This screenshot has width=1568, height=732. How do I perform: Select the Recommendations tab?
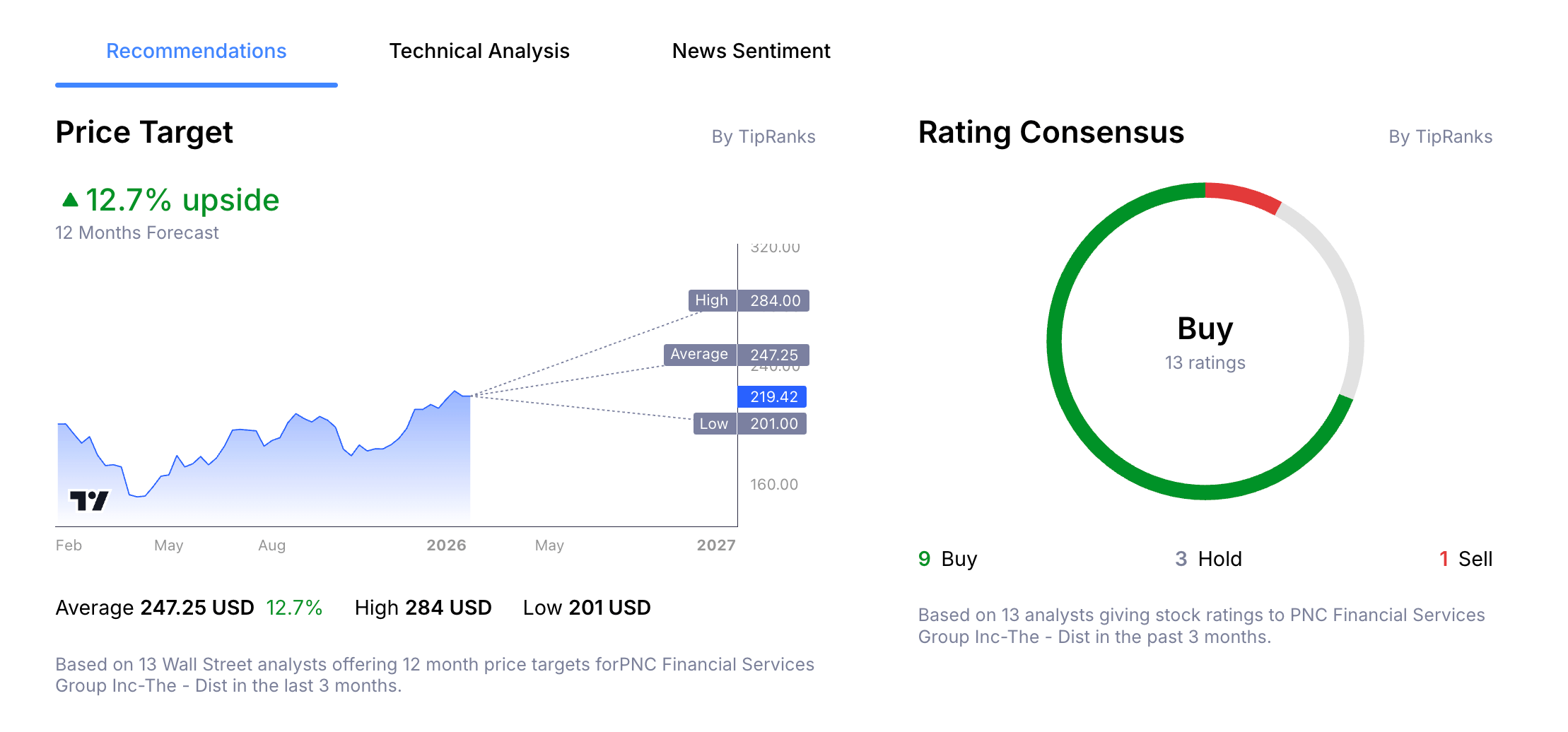(196, 50)
